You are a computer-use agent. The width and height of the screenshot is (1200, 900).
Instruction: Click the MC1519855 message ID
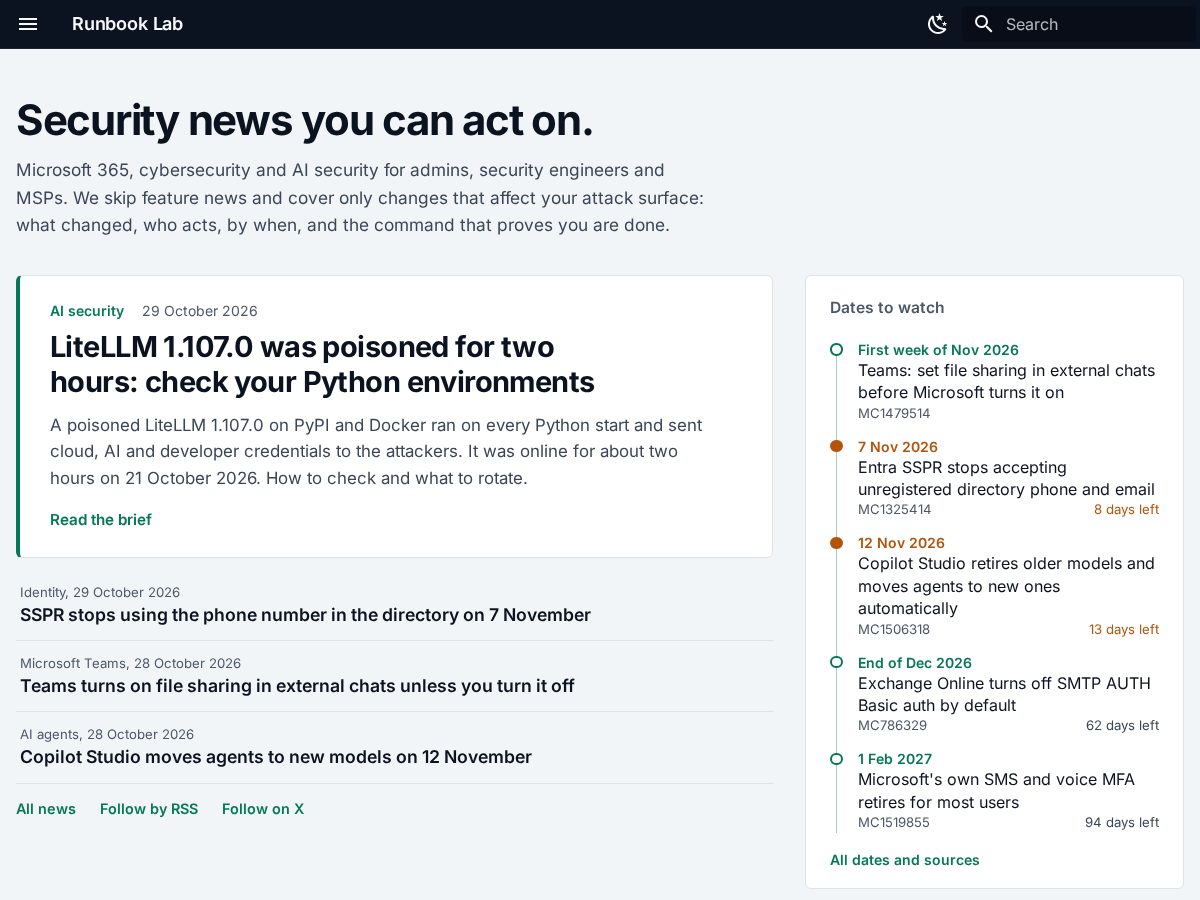[894, 822]
